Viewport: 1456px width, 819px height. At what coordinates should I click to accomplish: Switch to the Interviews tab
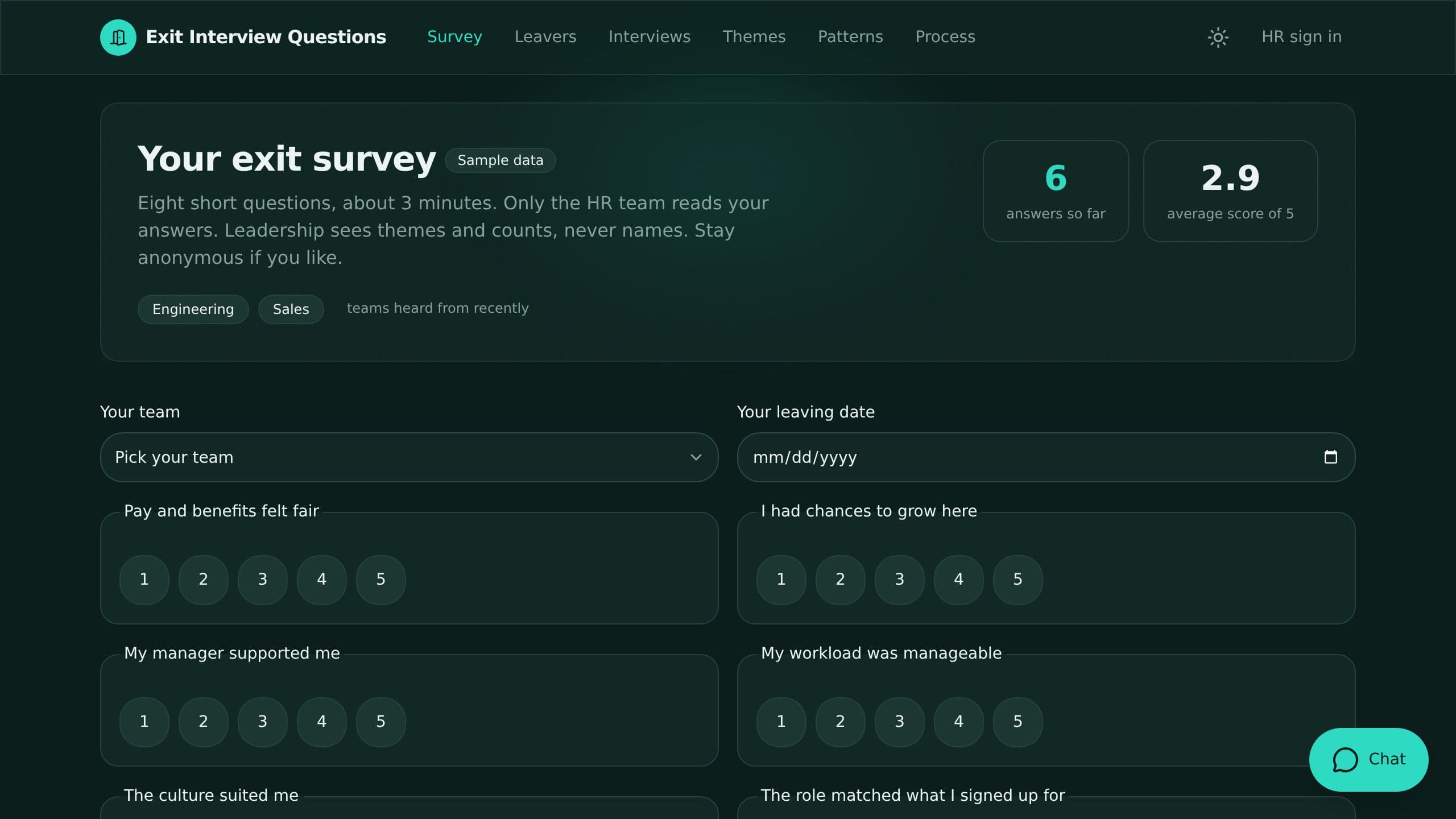click(650, 37)
